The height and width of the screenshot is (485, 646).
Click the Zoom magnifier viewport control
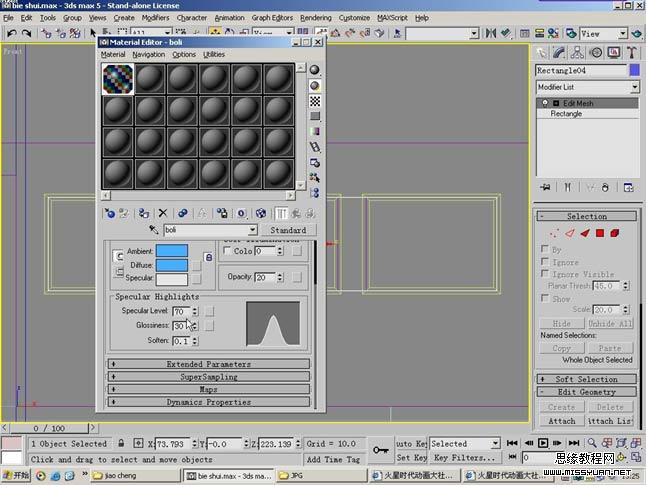tap(592, 443)
